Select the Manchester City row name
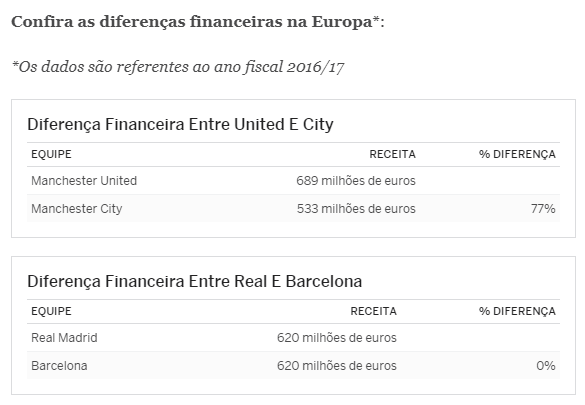This screenshot has width=585, height=405. (76, 208)
